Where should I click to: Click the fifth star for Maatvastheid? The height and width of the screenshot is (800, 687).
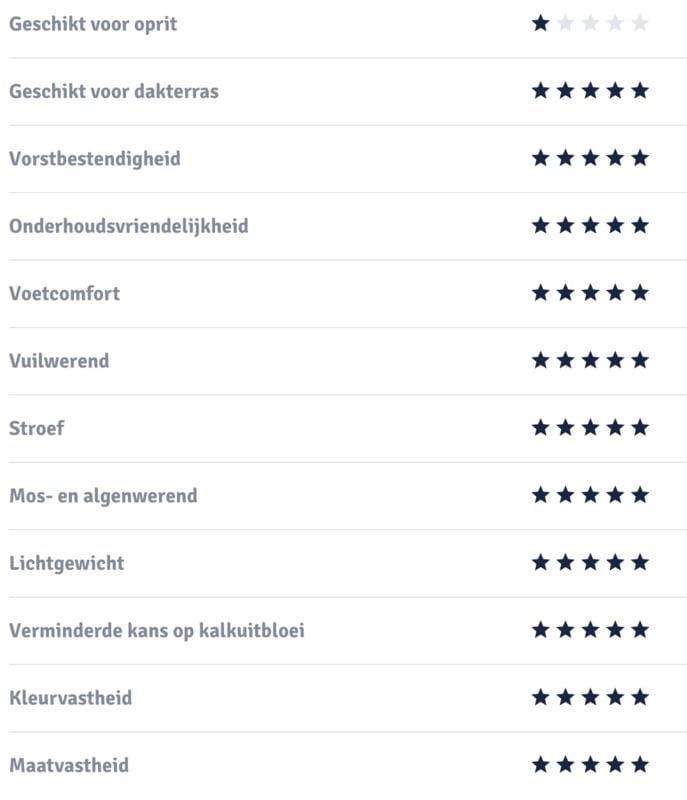coord(640,765)
